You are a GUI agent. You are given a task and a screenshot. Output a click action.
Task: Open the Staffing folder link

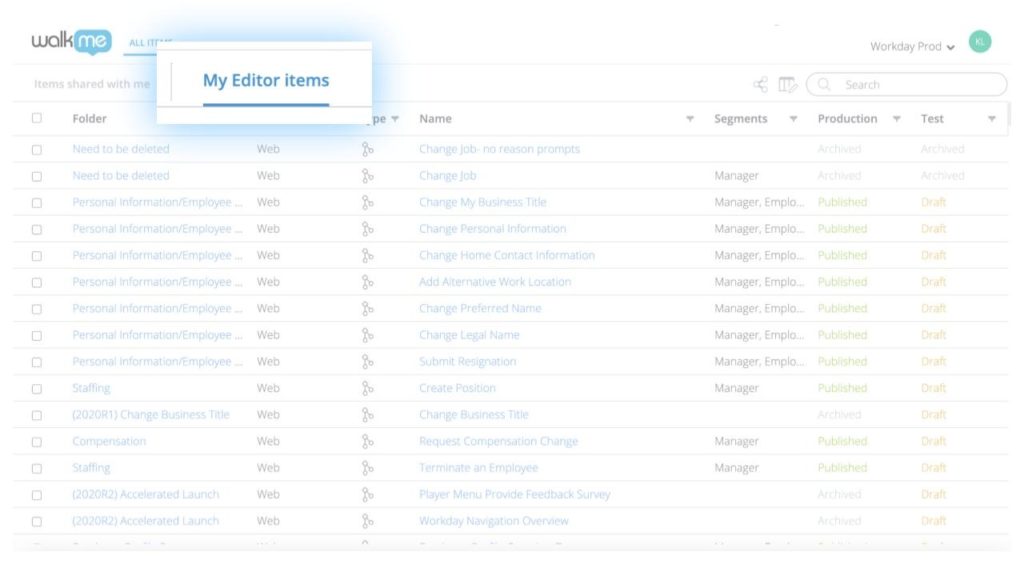click(x=91, y=388)
